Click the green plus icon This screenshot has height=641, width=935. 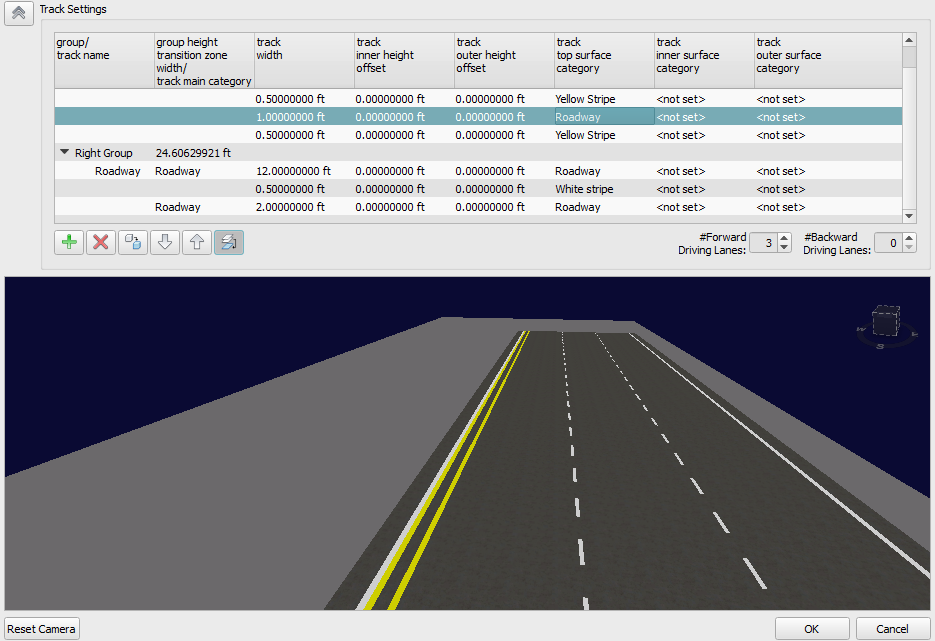[68, 242]
